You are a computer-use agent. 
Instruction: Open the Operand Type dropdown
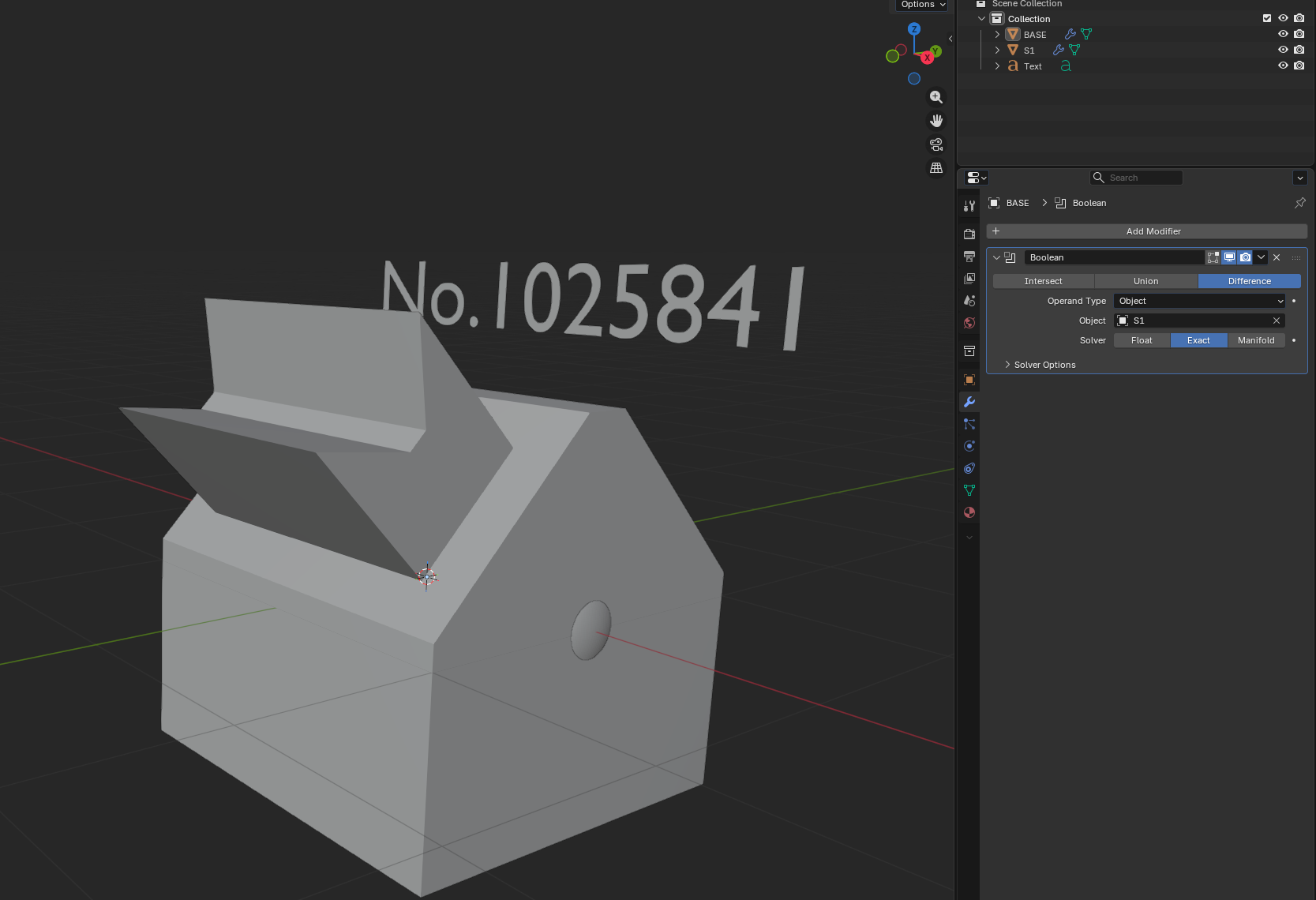[x=1200, y=301]
